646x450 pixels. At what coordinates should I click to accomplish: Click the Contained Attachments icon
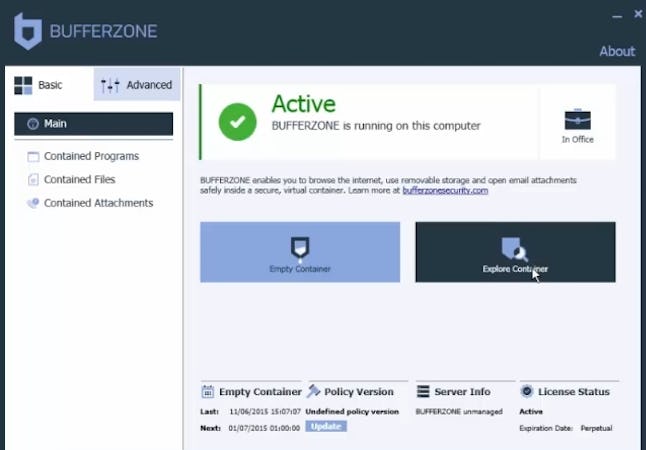point(33,203)
